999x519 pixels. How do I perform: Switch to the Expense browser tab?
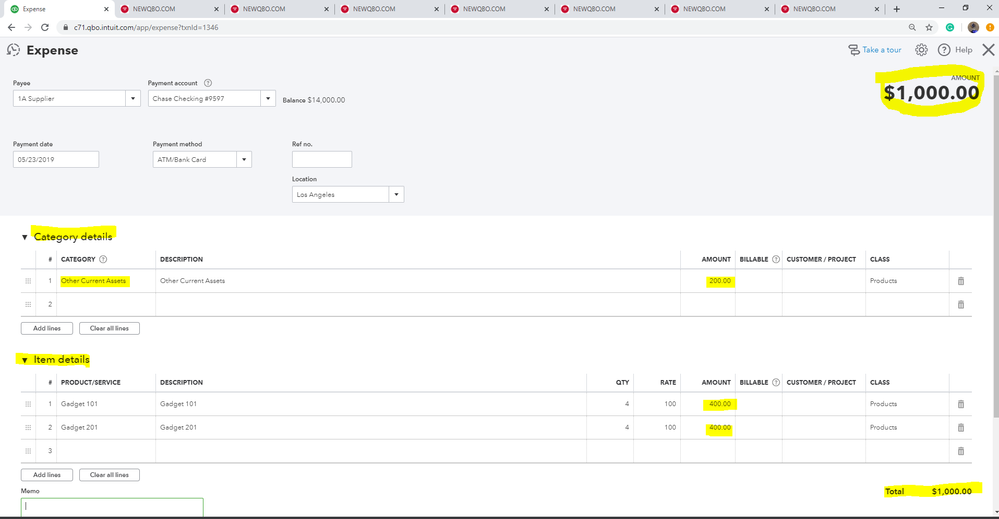coord(57,9)
